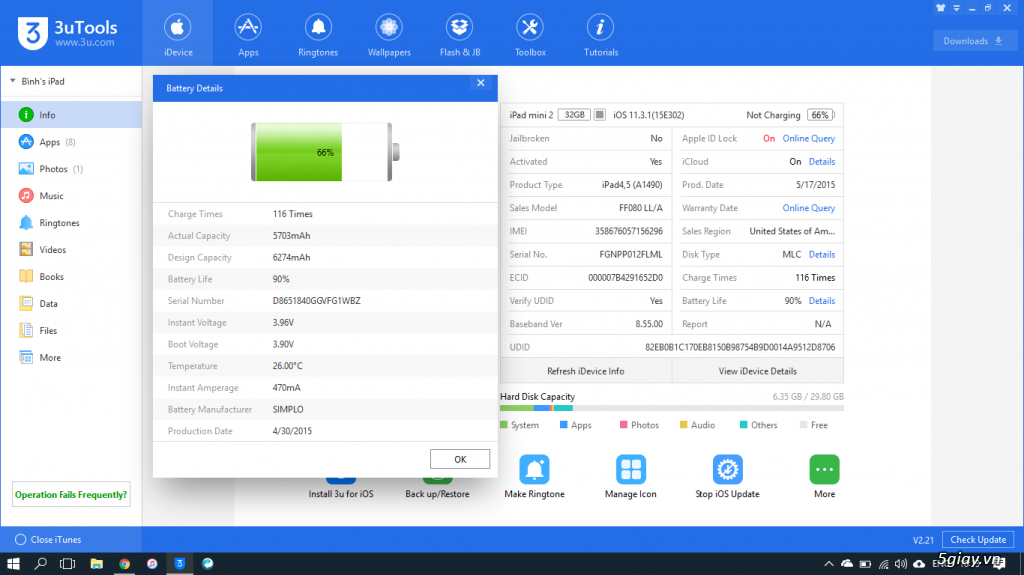Select Apps (8) in the sidebar
Viewport: 1024px width, 575px height.
[x=71, y=142]
